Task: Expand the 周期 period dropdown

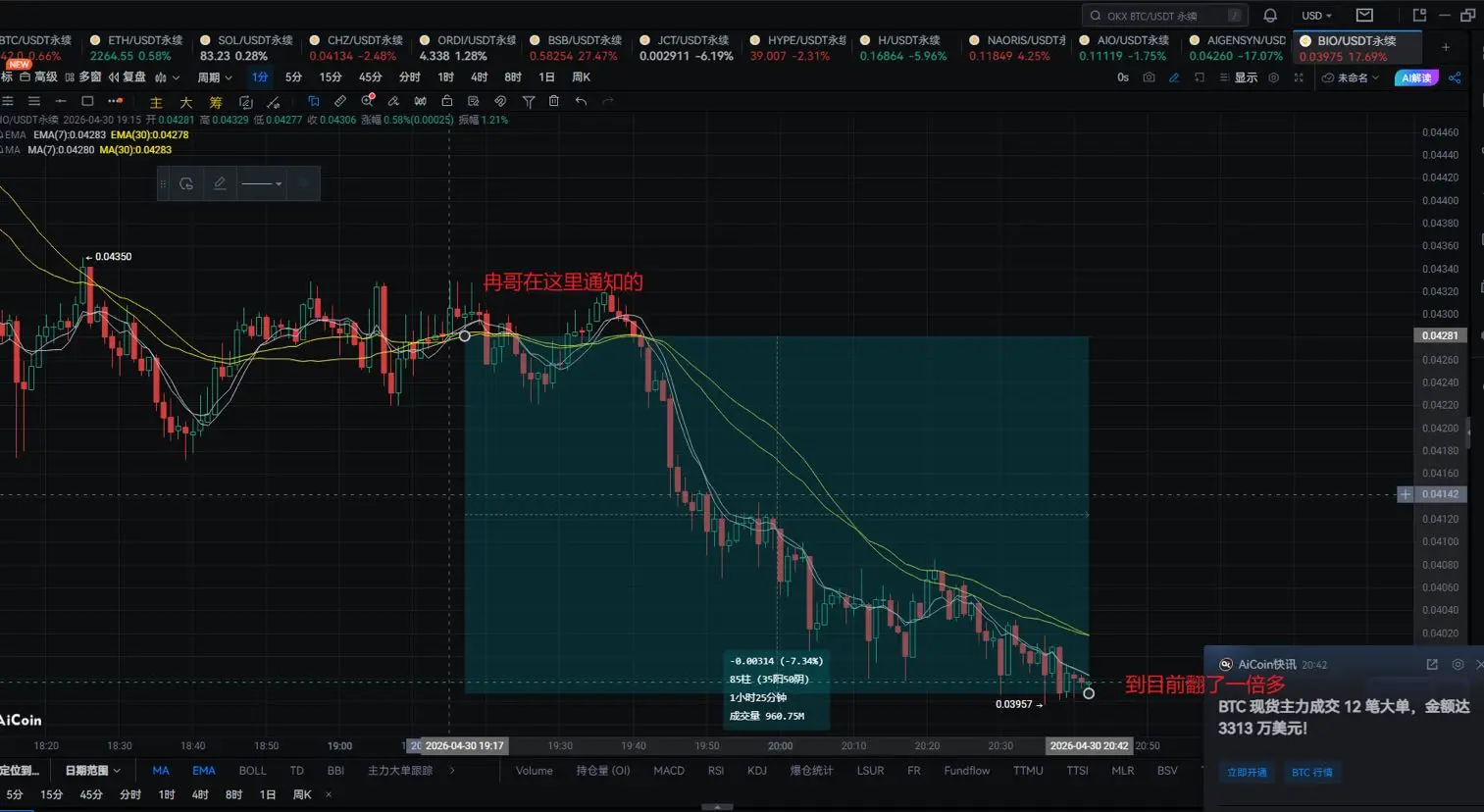Action: click(215, 77)
